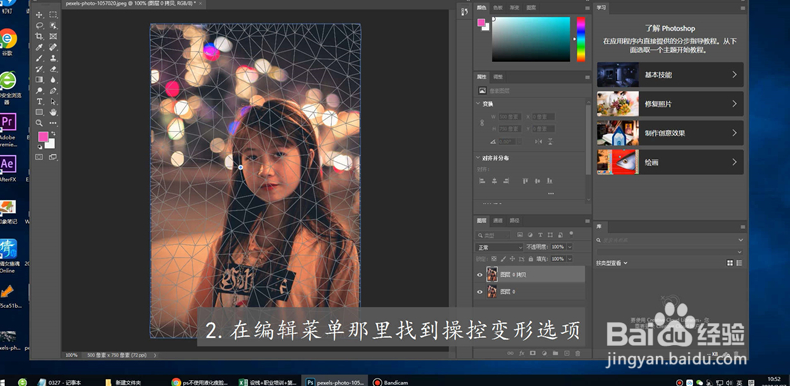Select the Blur tool
The height and width of the screenshot is (386, 790).
pyautogui.click(x=53, y=79)
